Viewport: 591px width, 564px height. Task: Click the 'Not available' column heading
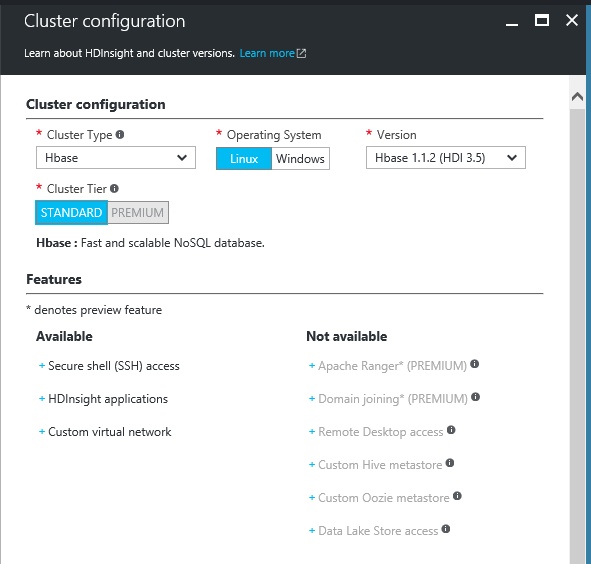(x=347, y=336)
